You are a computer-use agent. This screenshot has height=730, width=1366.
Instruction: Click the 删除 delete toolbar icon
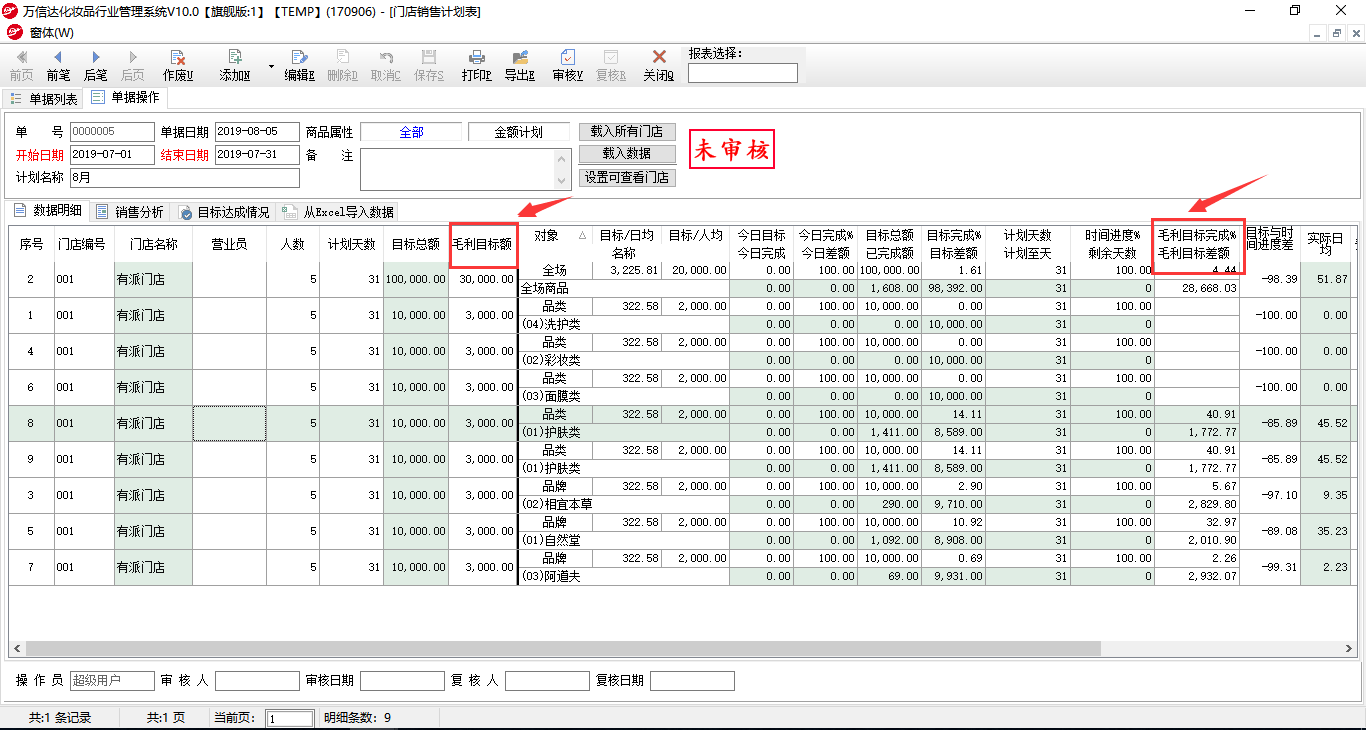pyautogui.click(x=342, y=65)
